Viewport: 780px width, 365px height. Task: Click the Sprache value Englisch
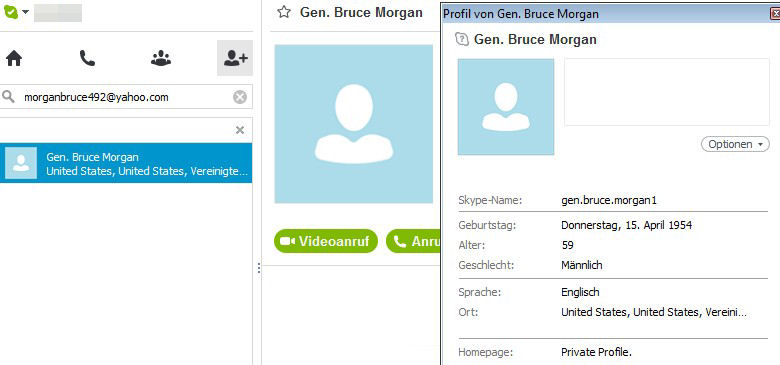tap(580, 292)
